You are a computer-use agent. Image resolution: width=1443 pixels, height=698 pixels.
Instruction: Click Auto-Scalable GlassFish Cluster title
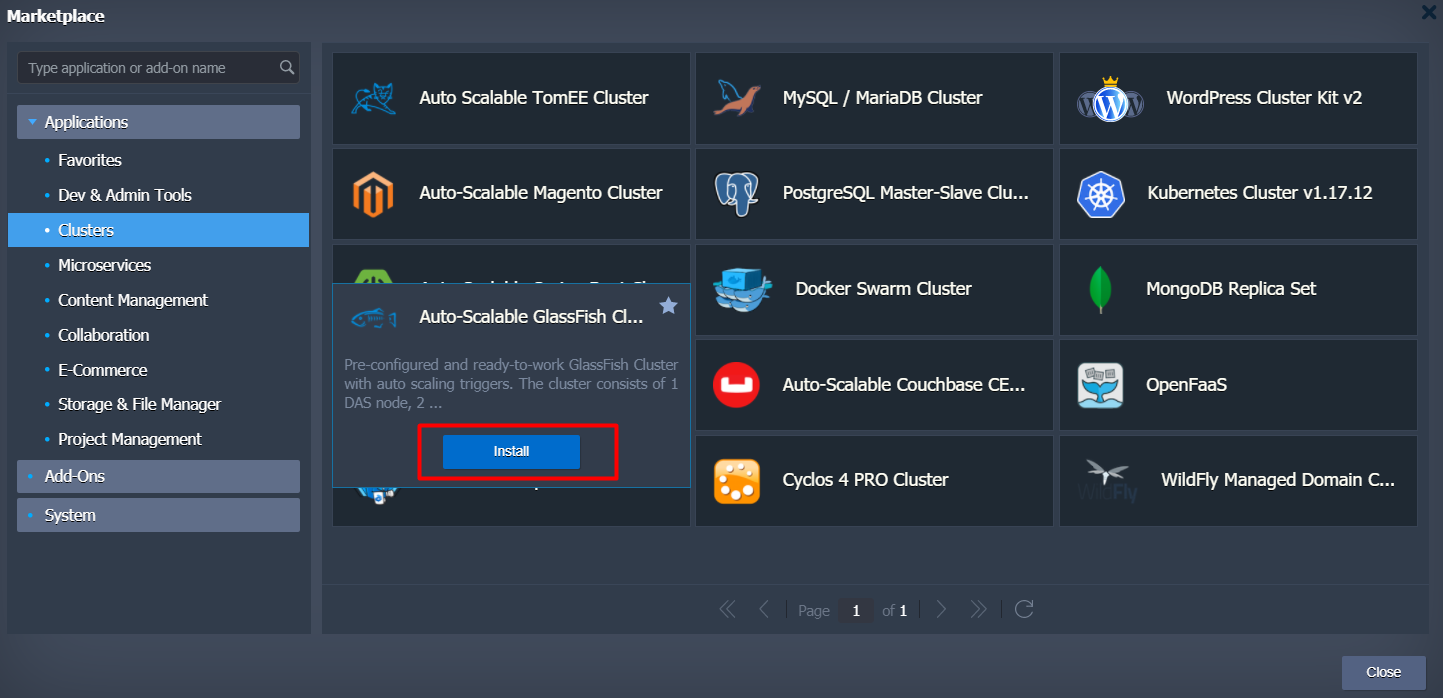(532, 317)
